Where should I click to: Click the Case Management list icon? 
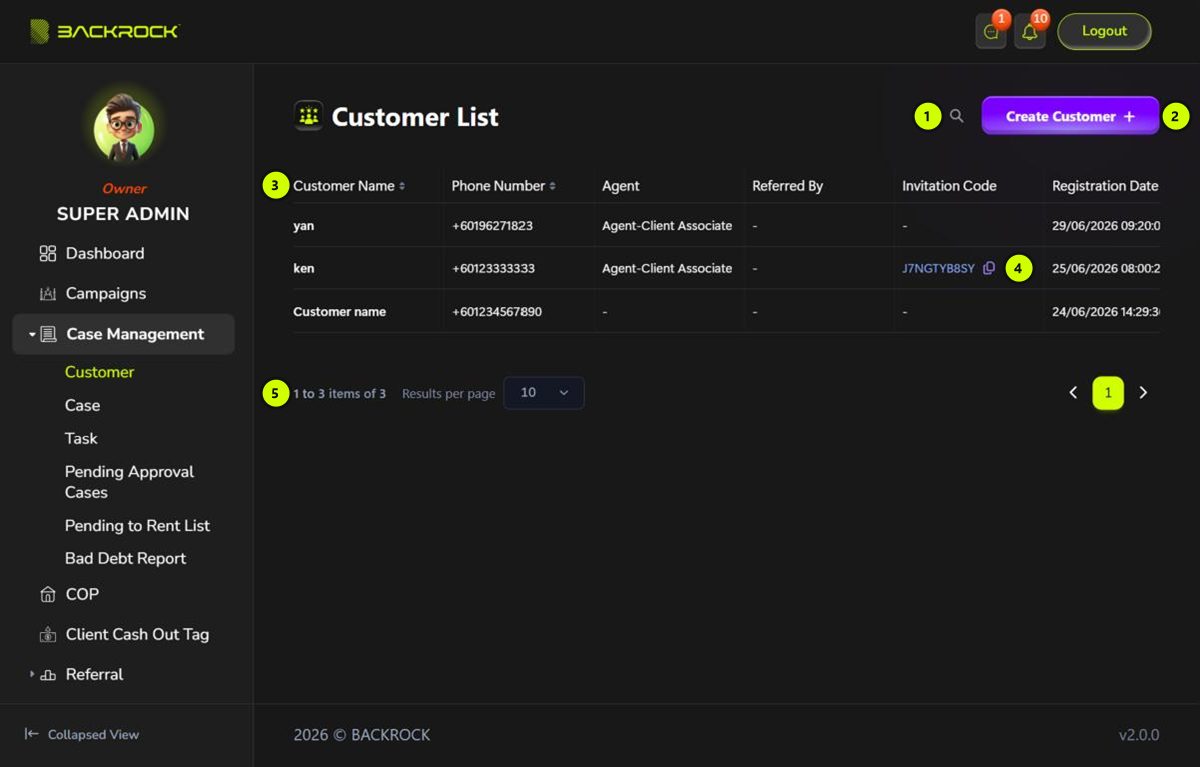pos(48,334)
